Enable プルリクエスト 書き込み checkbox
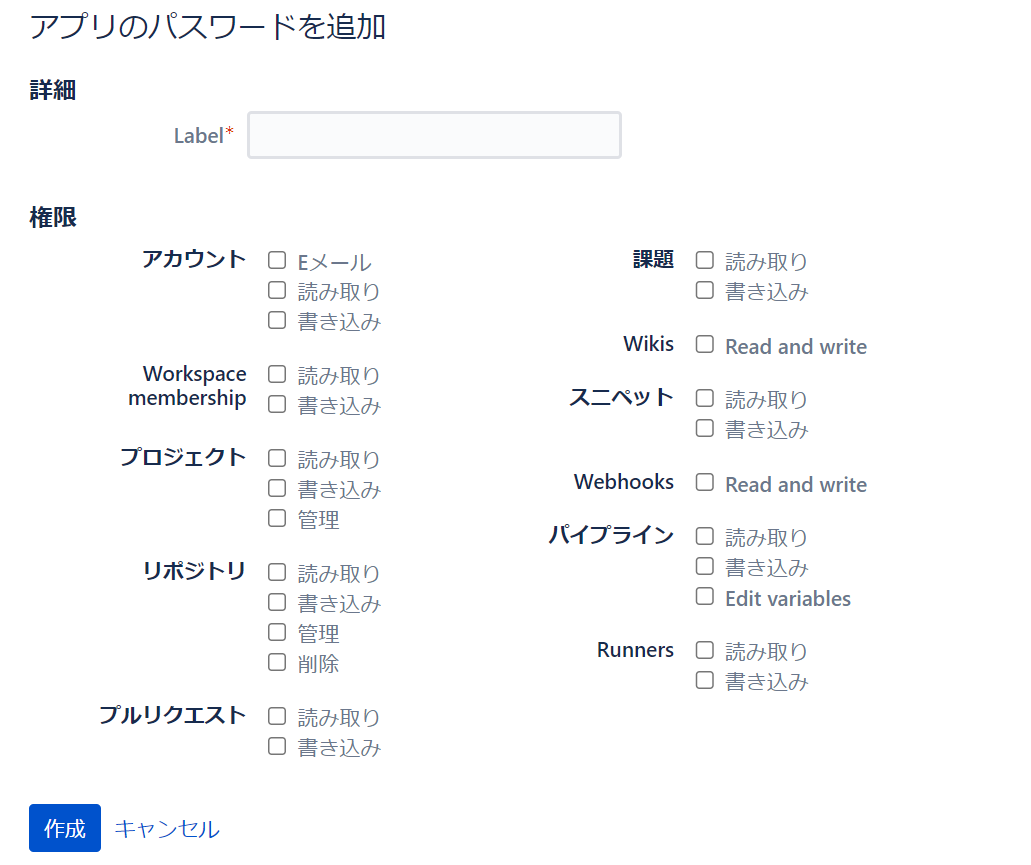The height and width of the screenshot is (865, 1031). (277, 746)
